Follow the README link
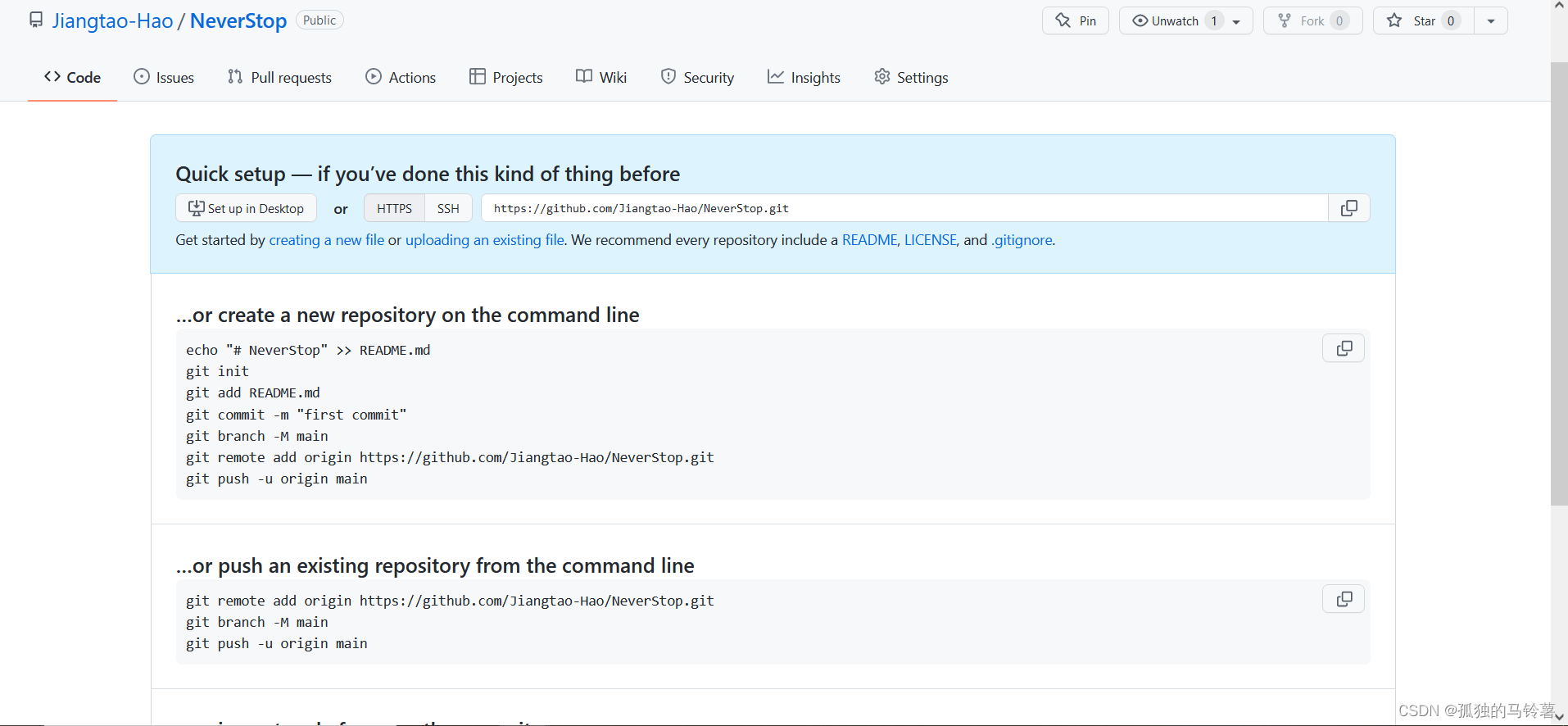1568x726 pixels. click(x=869, y=240)
